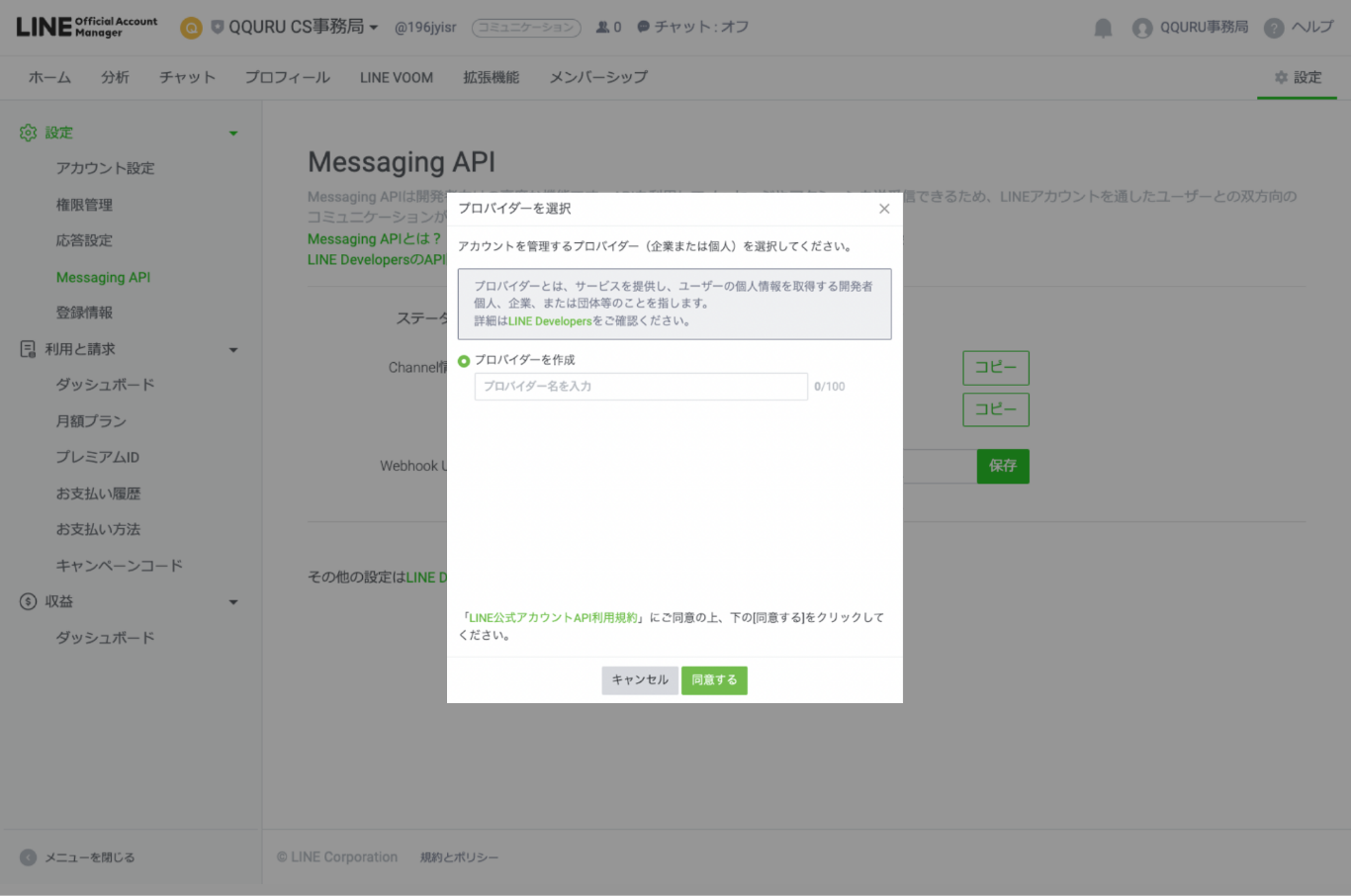Click the help question mark icon
Viewport: 1351px width, 896px height.
tap(1274, 28)
